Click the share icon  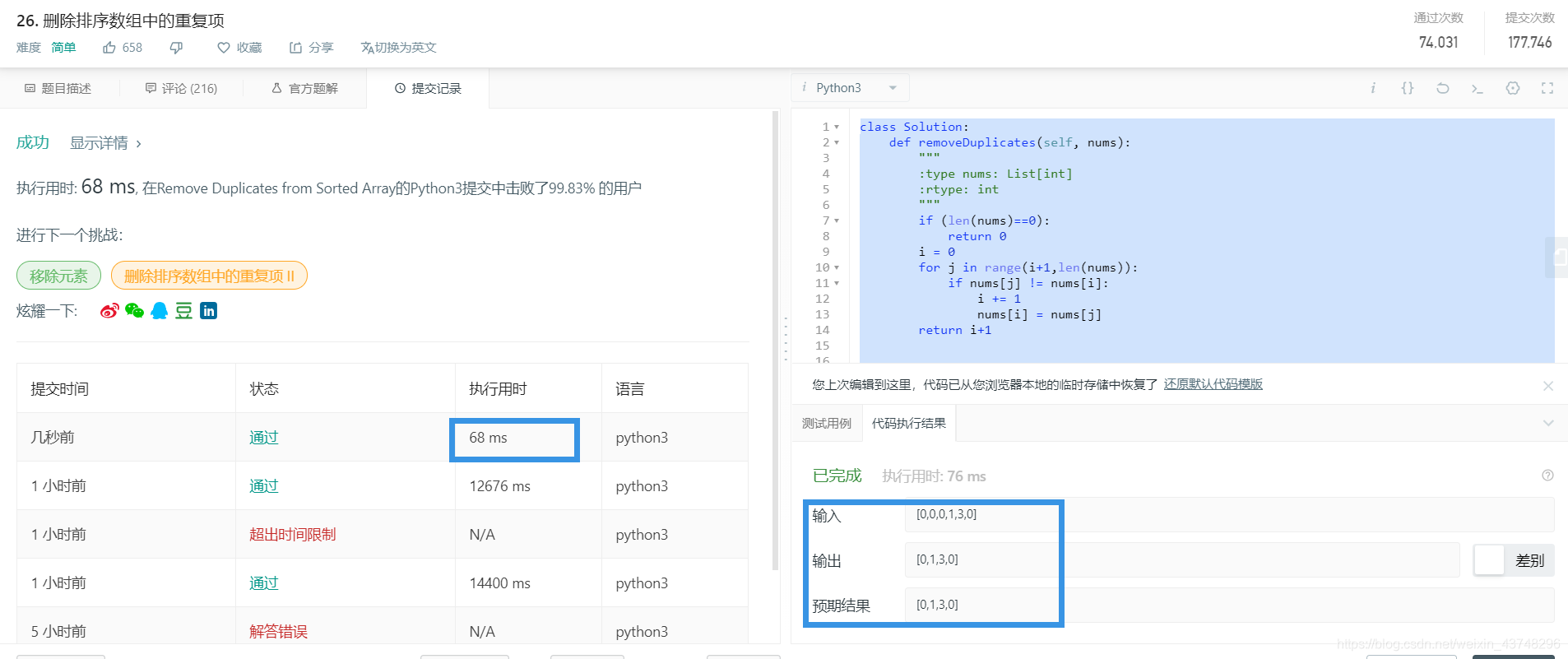295,48
